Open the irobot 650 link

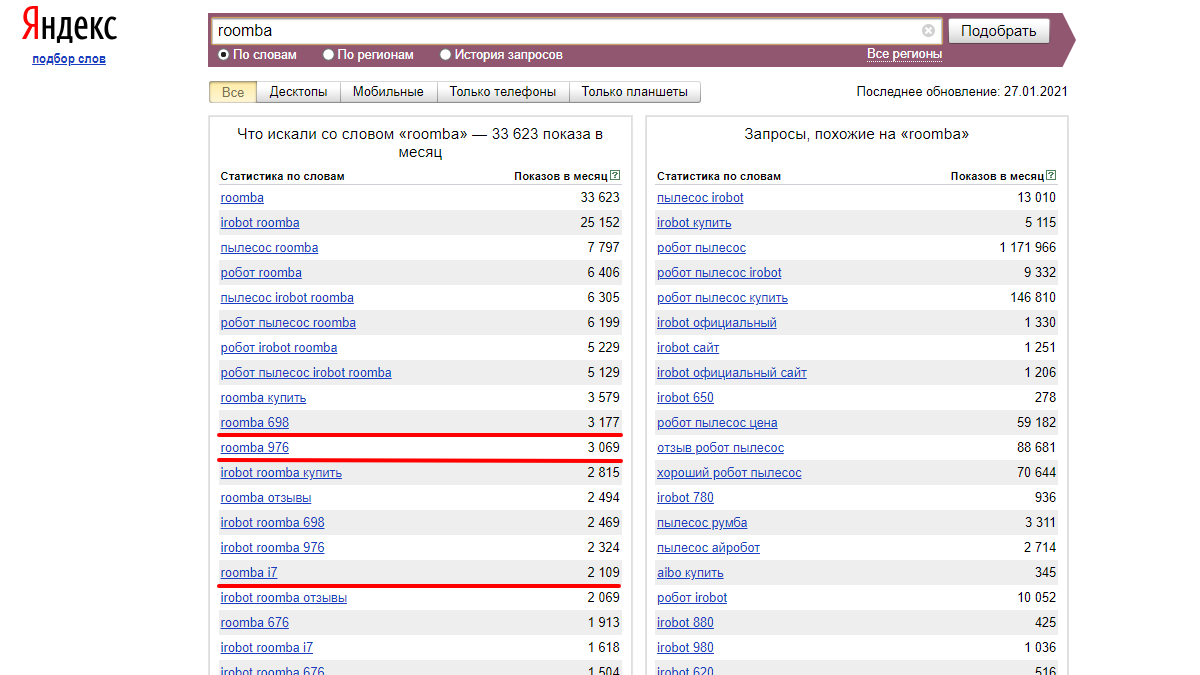click(685, 398)
